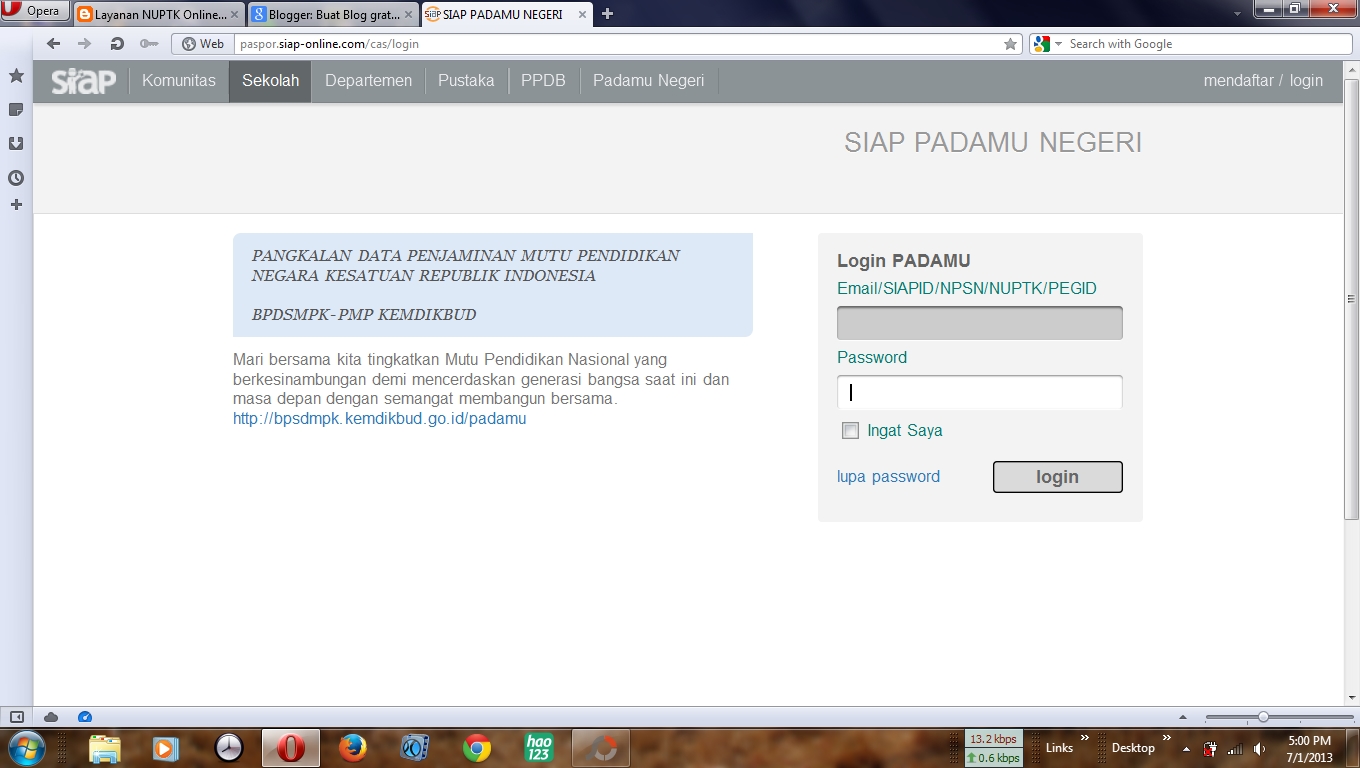1360x768 pixels.
Task: Click the SIAP logo in the header
Action: point(84,81)
